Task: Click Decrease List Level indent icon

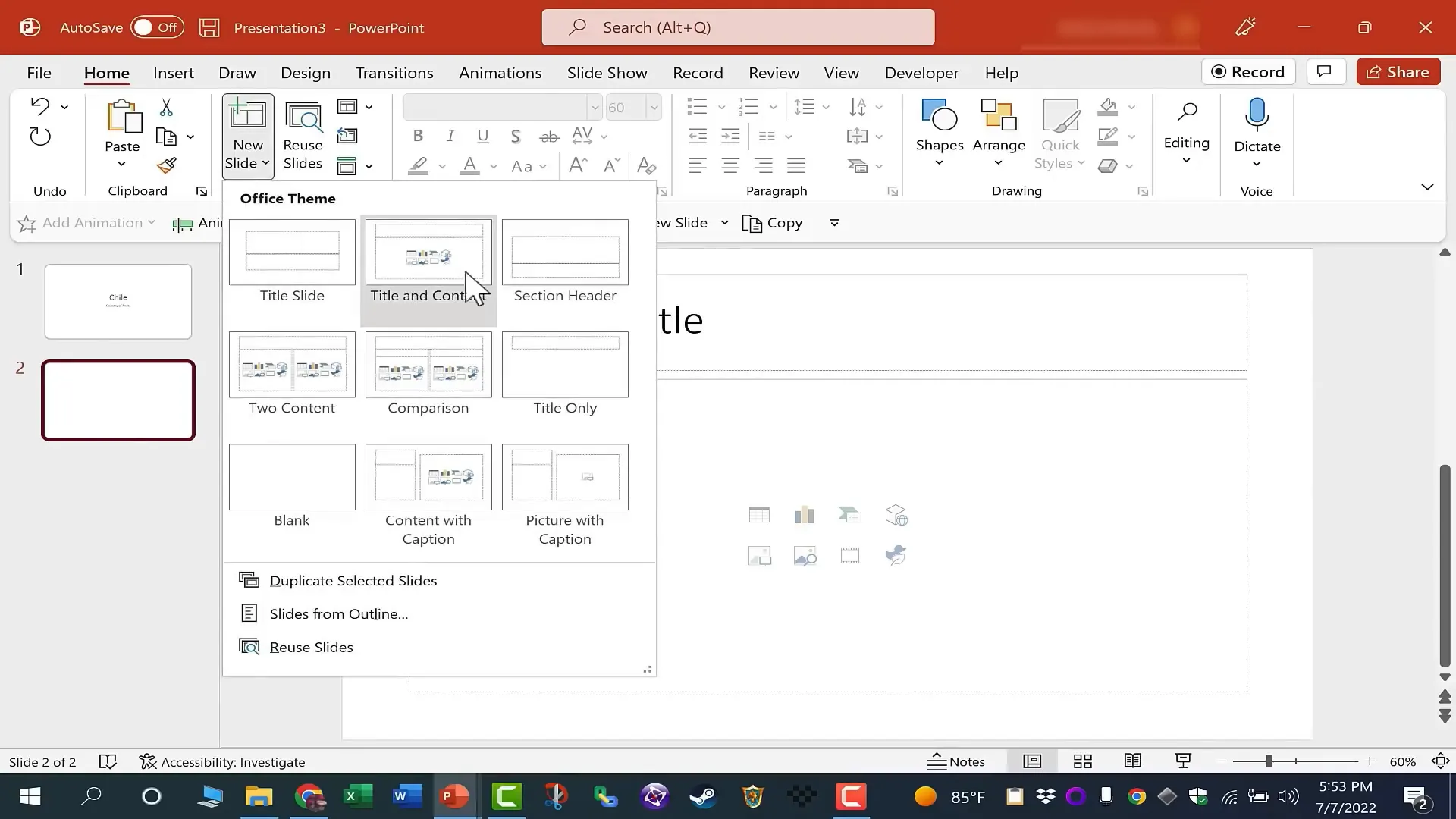Action: point(697,136)
